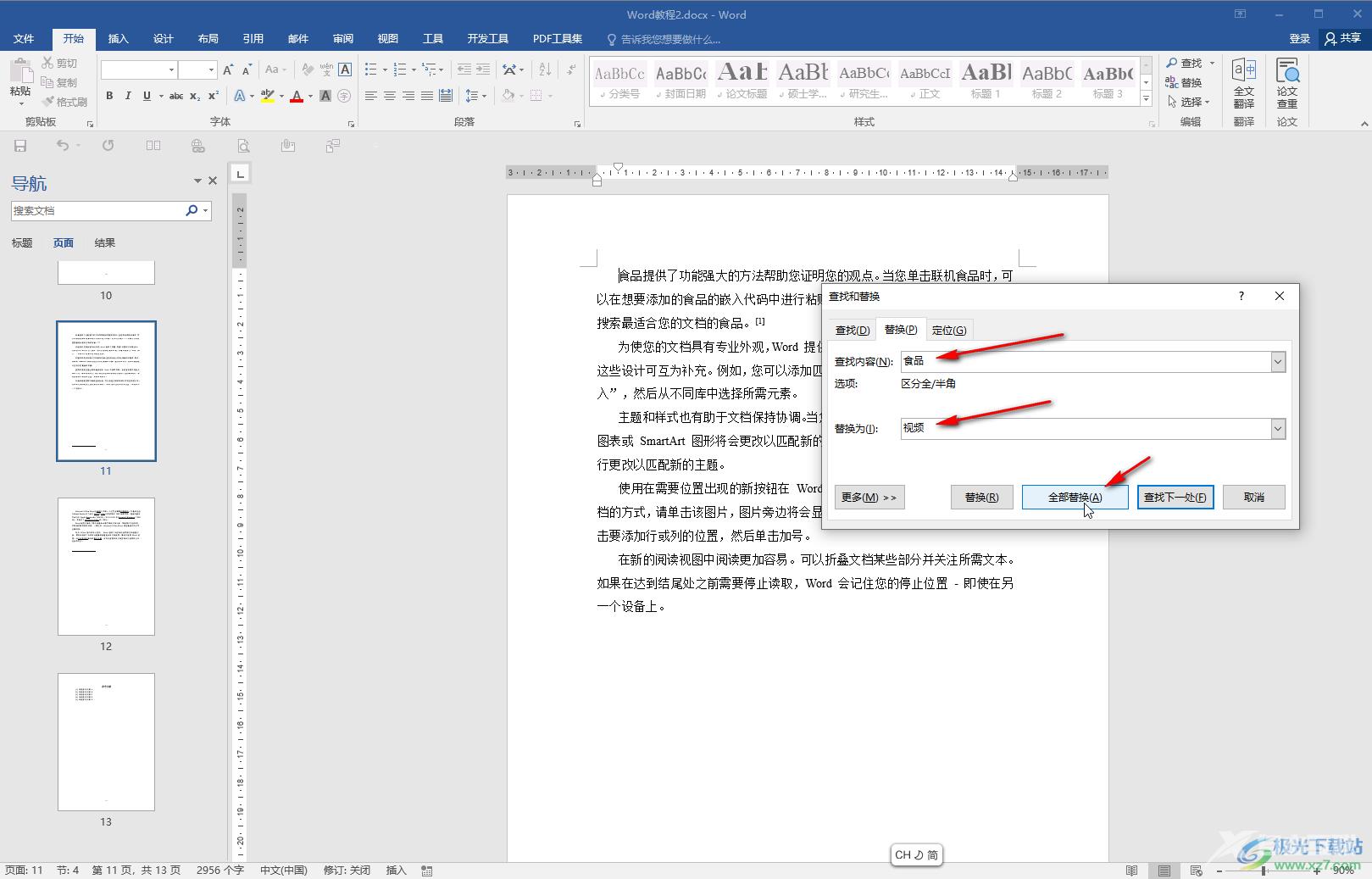Open the 插入 ribbon tab
Image resolution: width=1372 pixels, height=879 pixels.
tap(119, 39)
